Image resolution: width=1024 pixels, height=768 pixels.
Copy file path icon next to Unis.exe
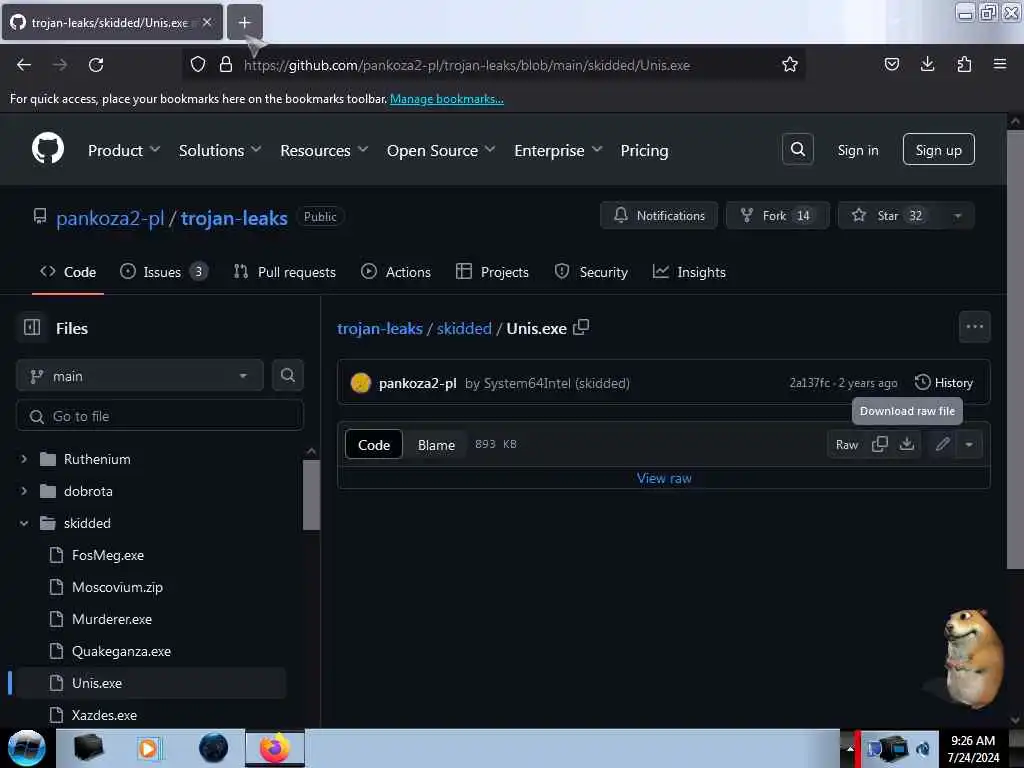(x=581, y=327)
